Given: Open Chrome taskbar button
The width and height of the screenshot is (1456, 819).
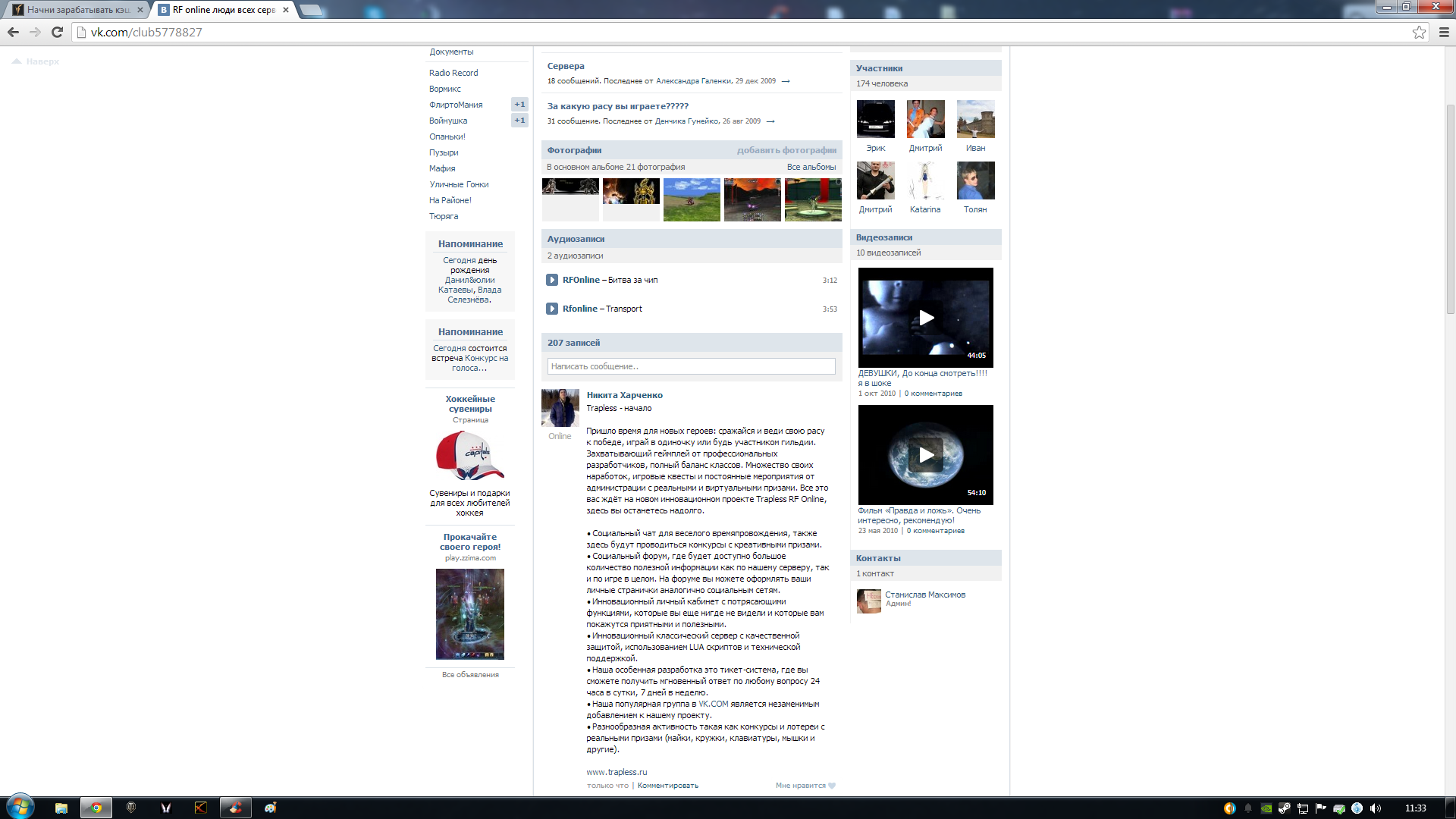Looking at the screenshot, I should click(x=96, y=808).
